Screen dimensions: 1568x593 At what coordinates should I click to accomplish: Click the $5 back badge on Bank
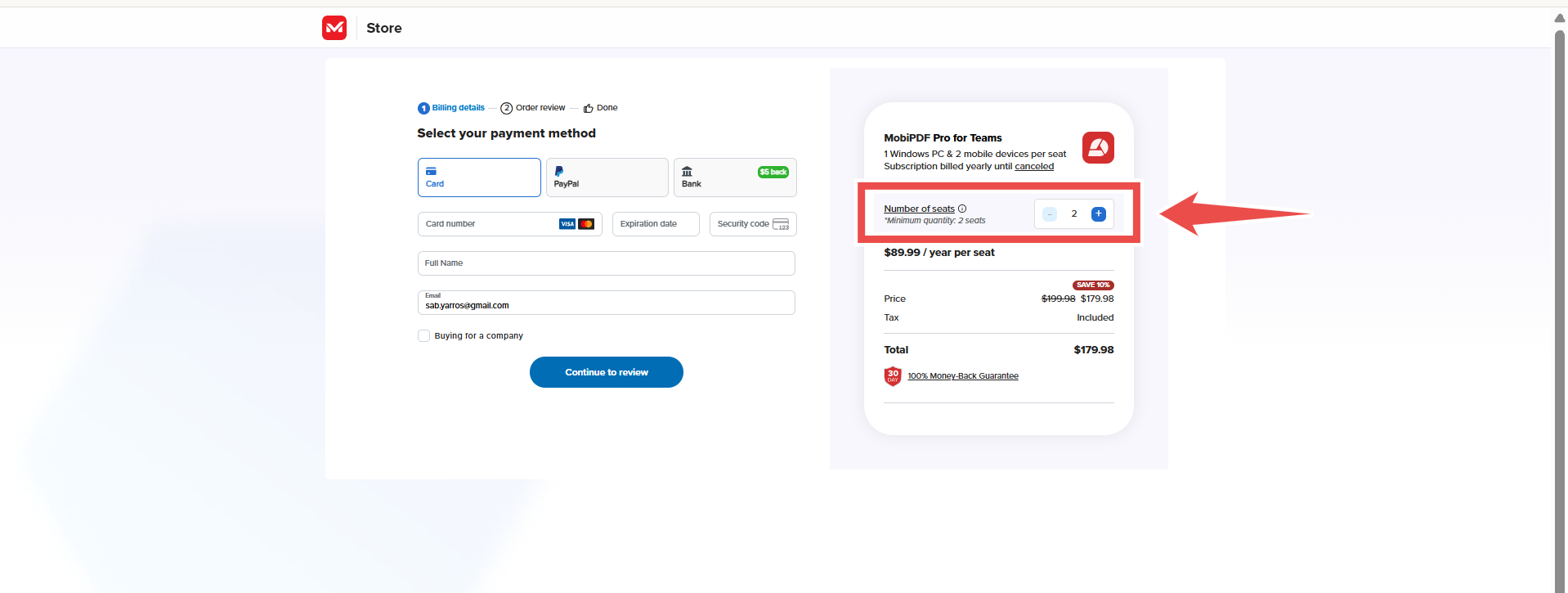pos(773,172)
